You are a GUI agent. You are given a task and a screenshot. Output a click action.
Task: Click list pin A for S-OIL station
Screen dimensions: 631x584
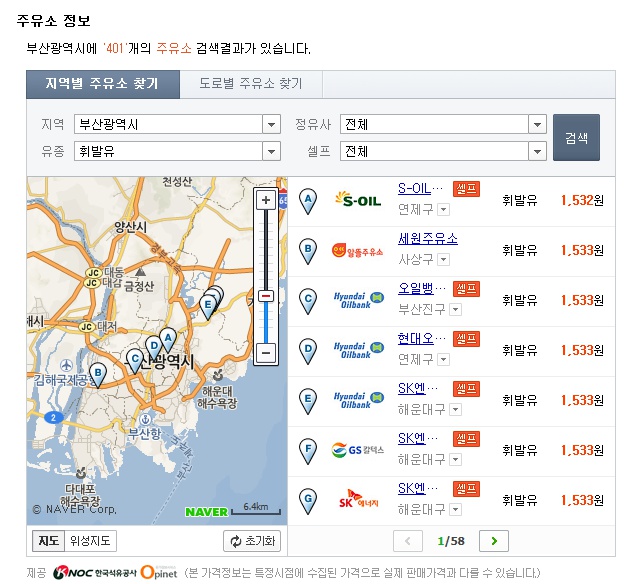click(308, 201)
